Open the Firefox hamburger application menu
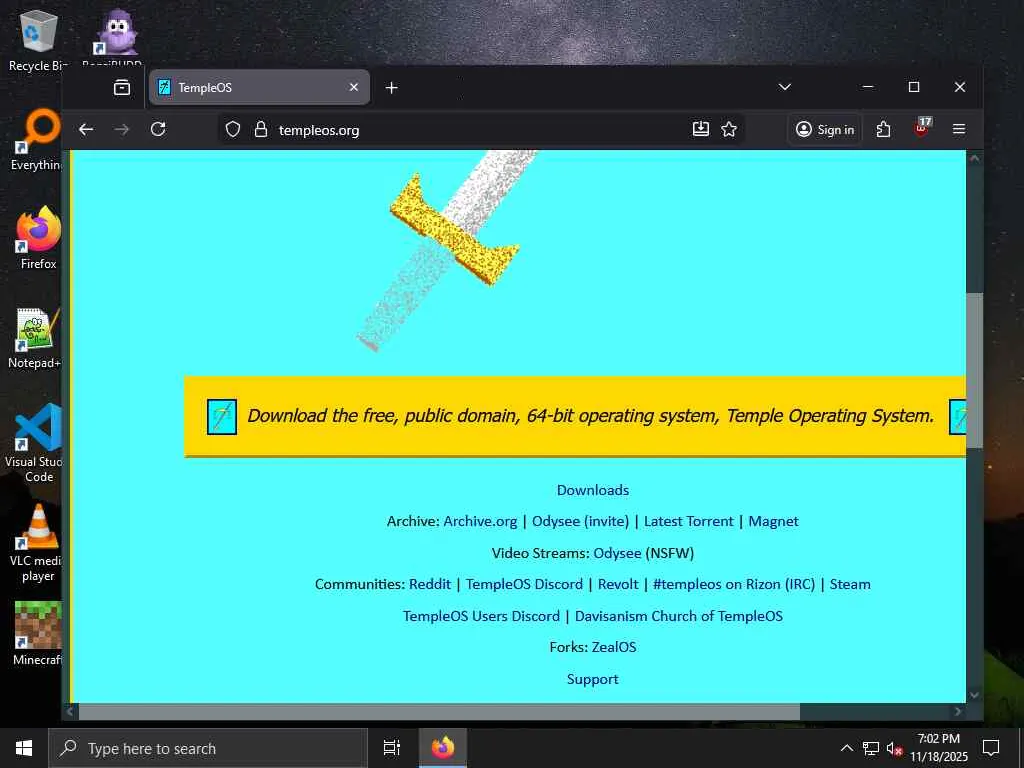This screenshot has width=1024, height=768. click(959, 129)
